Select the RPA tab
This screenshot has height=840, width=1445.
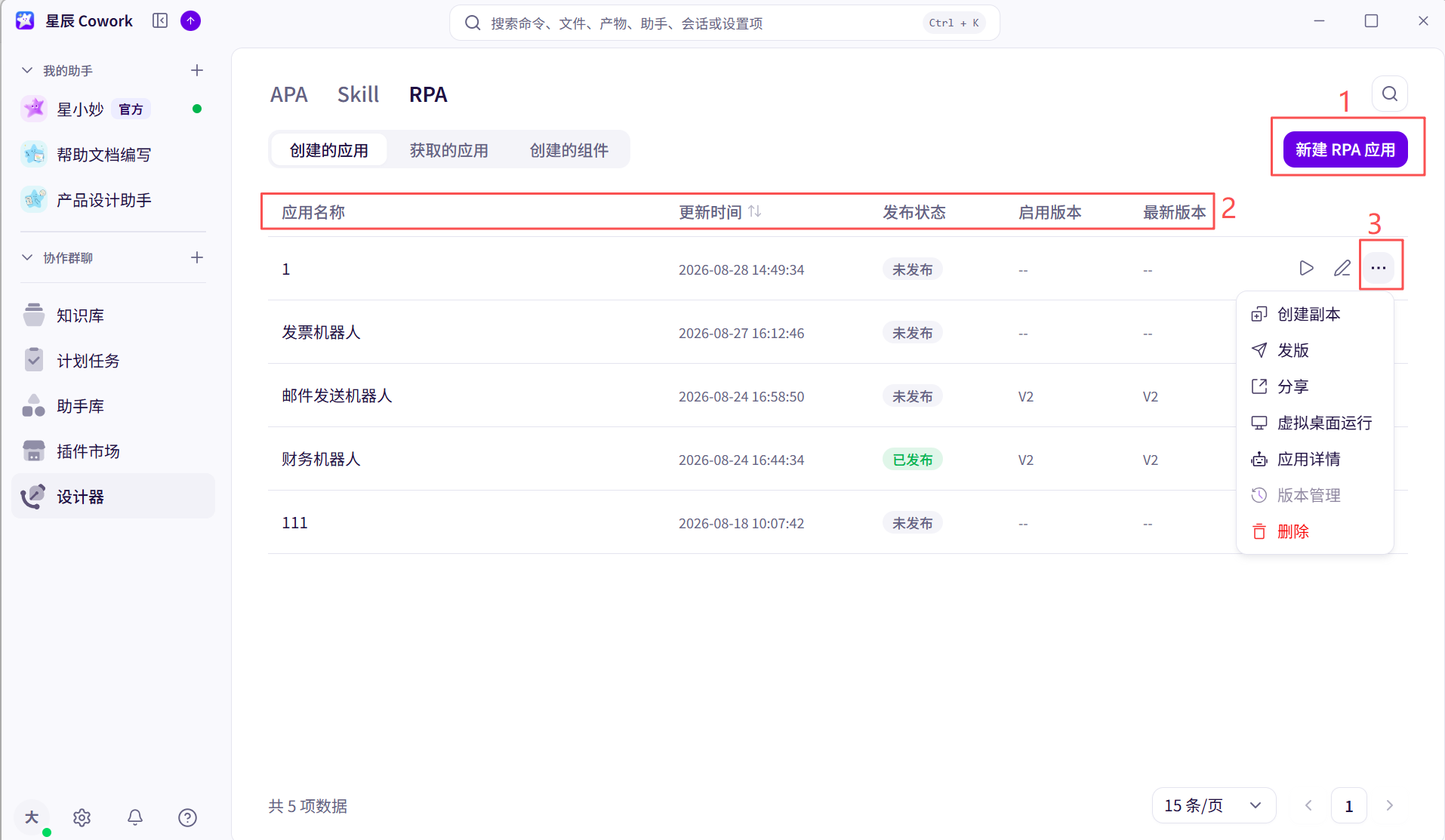click(428, 94)
